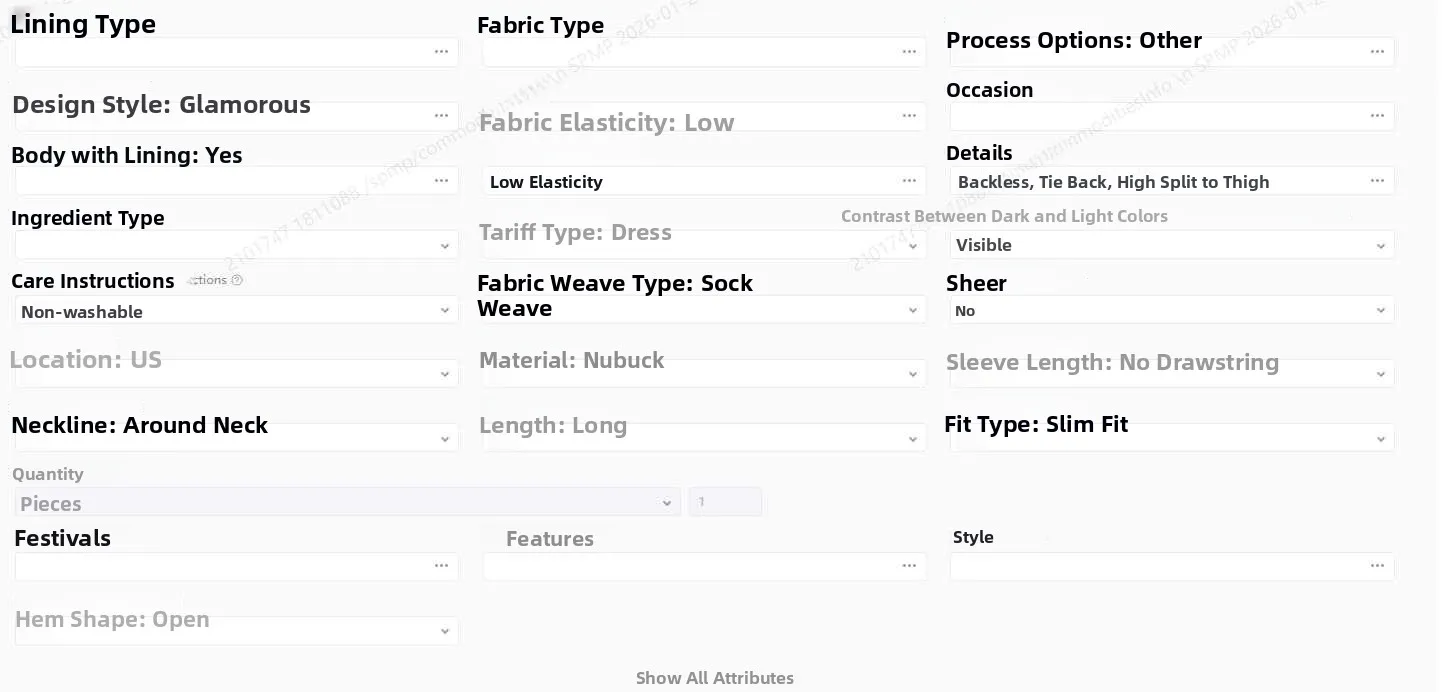
Task: Open the Neckline dropdown
Action: pos(237,438)
